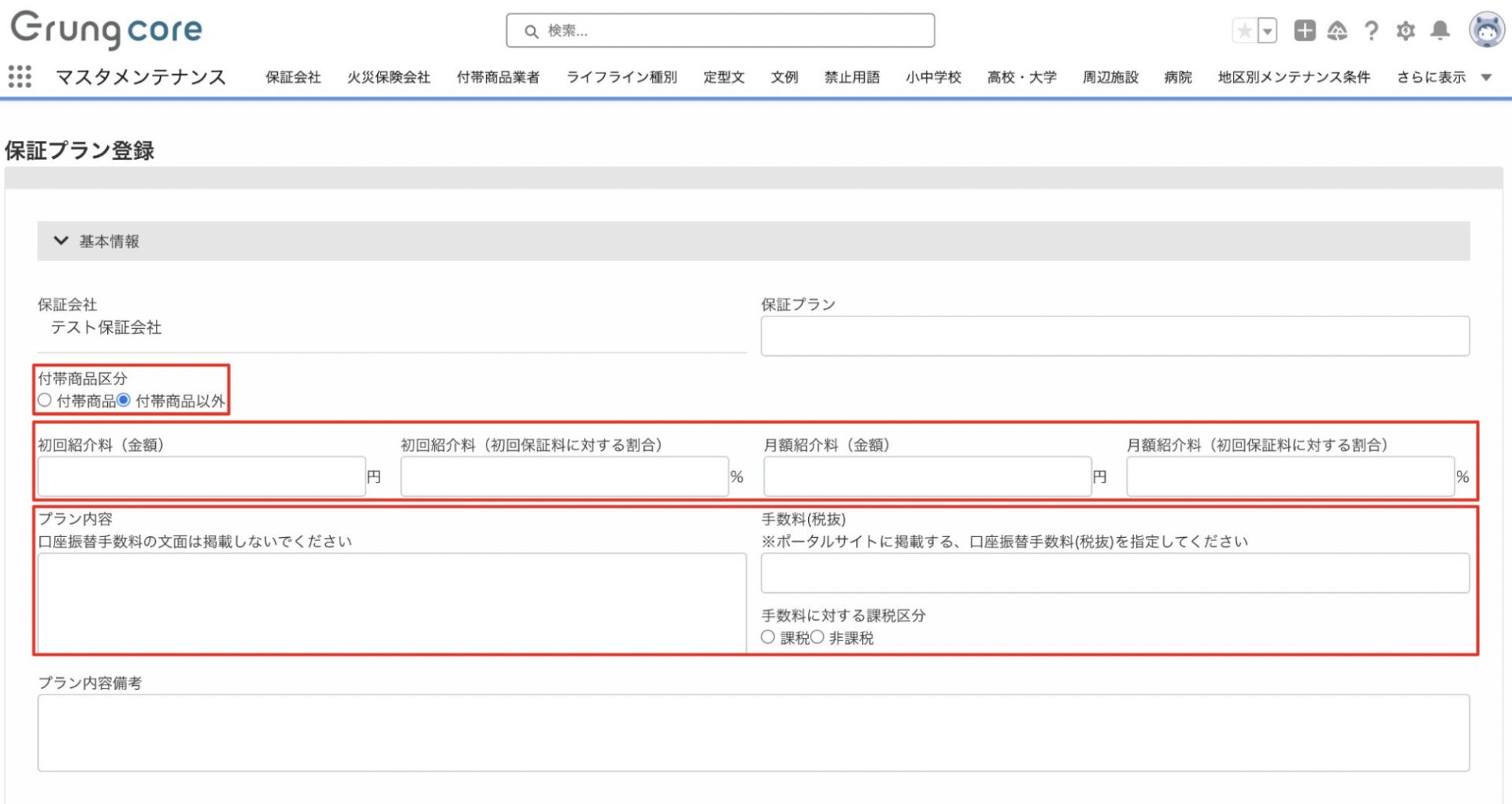Switch to the 火災保険会社 tab
The height and width of the screenshot is (804, 1512).
388,77
